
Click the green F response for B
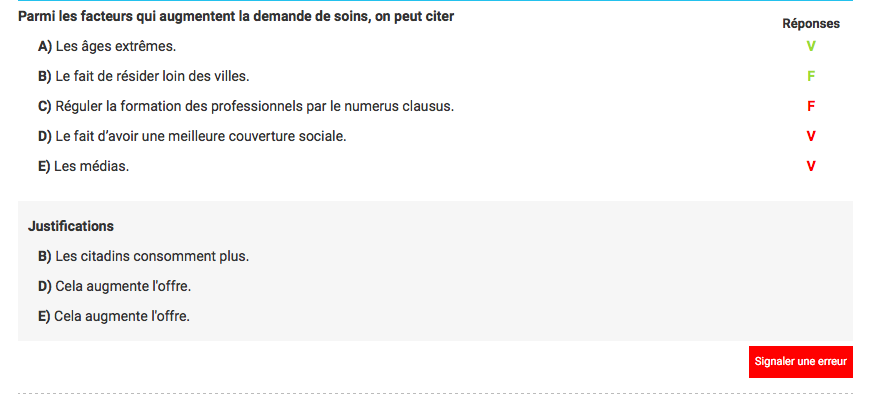[811, 77]
